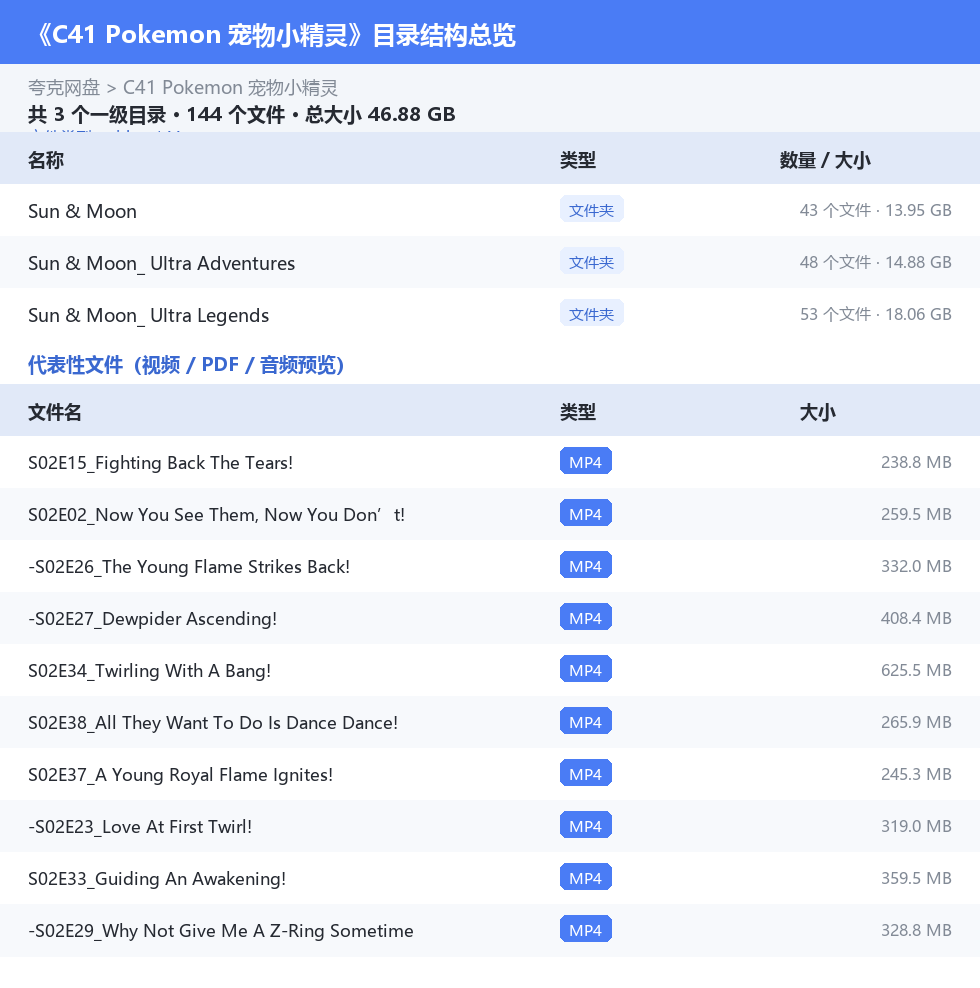
Task: Click the C41 Pokemon 宠物小精灵 breadcrumb entry
Action: [230, 88]
